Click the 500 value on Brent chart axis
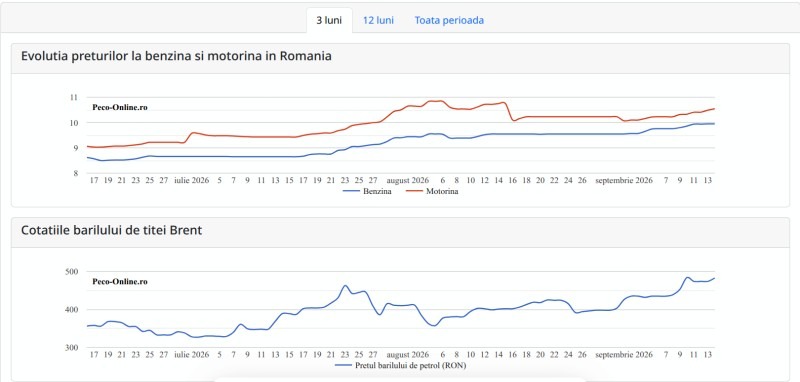Viewport: 800px width, 382px height. (x=72, y=271)
